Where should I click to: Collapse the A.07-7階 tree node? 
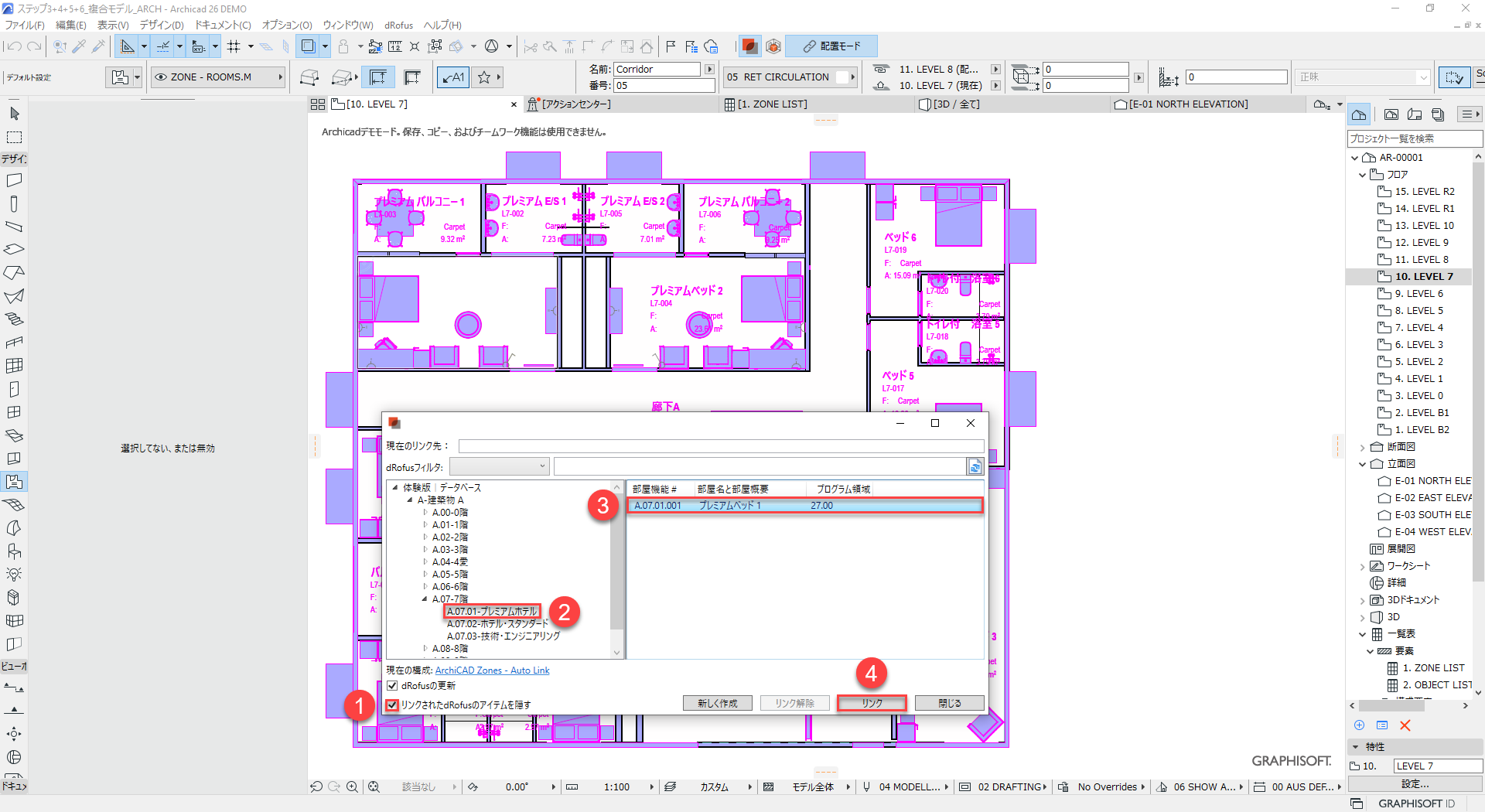pyautogui.click(x=425, y=599)
